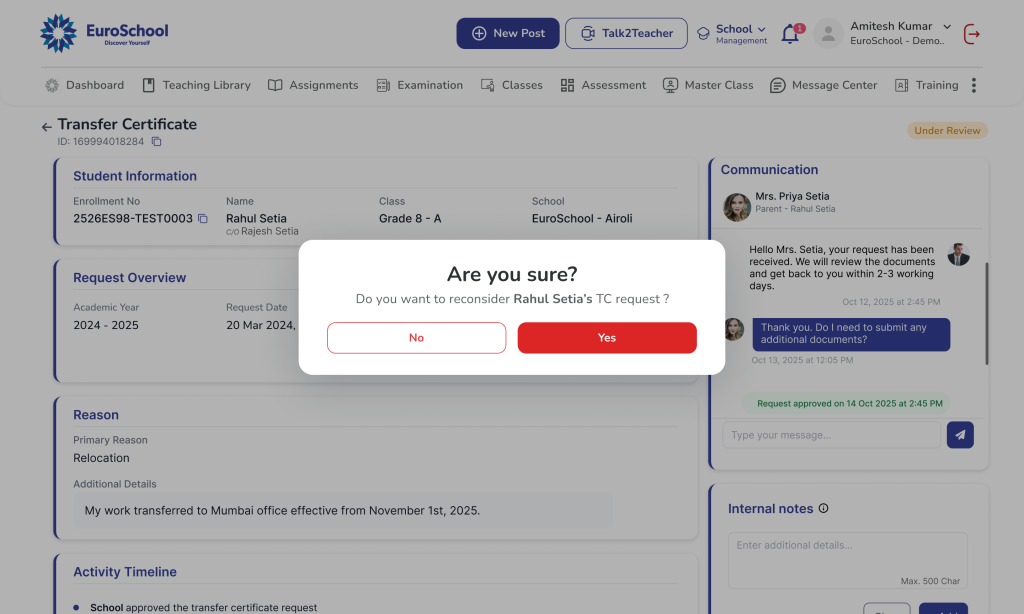Open Talk2Teacher
The height and width of the screenshot is (614, 1024).
click(x=626, y=33)
